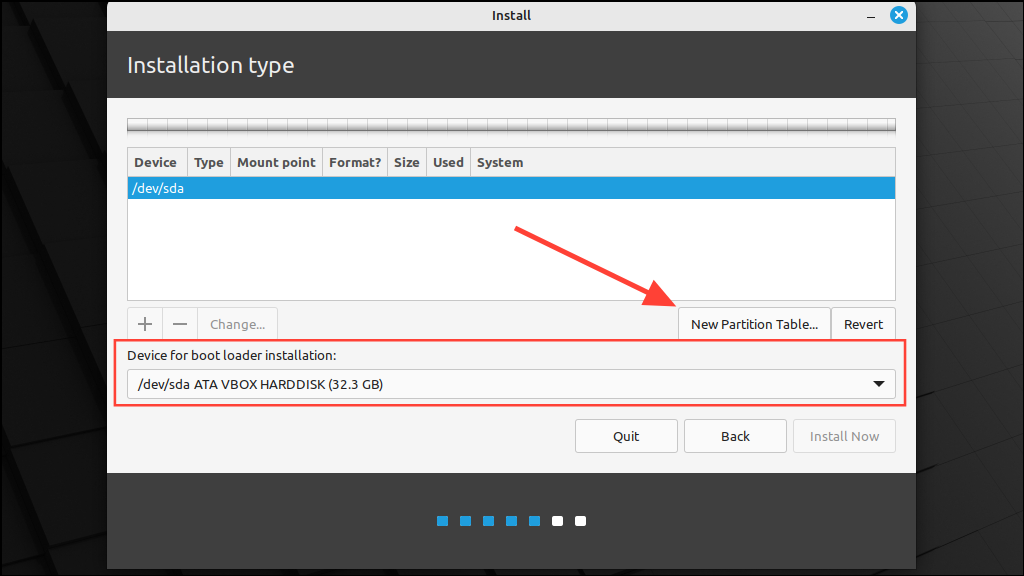
Task: Click the Type column header
Action: (208, 162)
